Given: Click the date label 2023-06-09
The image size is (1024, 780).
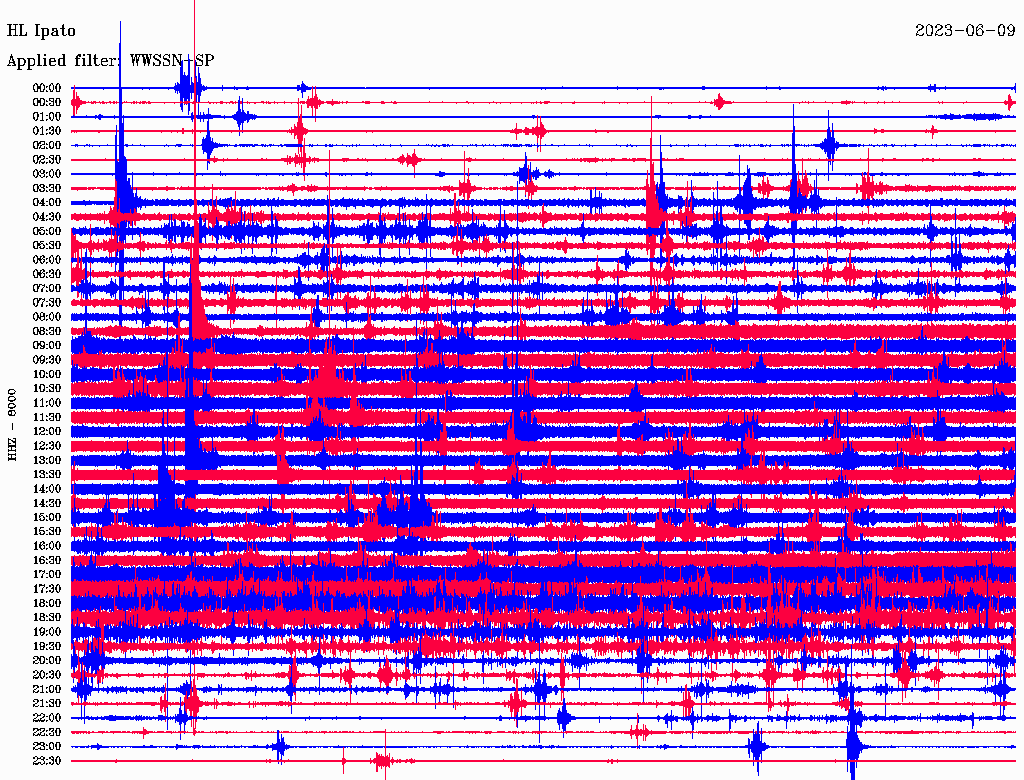Looking at the screenshot, I should pos(965,31).
